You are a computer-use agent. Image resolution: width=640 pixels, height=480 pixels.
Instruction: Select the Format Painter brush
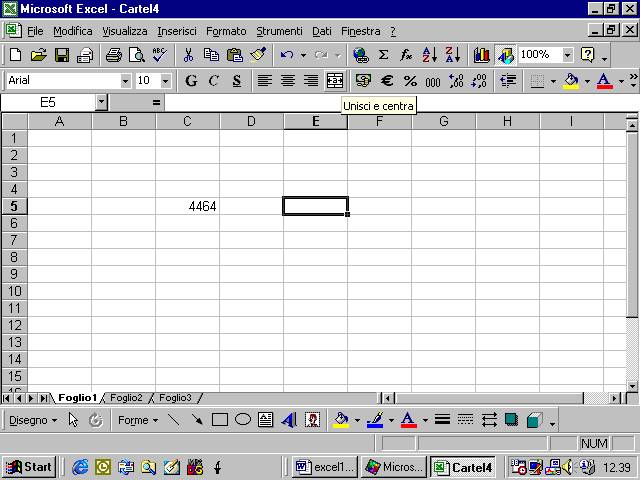pyautogui.click(x=258, y=55)
